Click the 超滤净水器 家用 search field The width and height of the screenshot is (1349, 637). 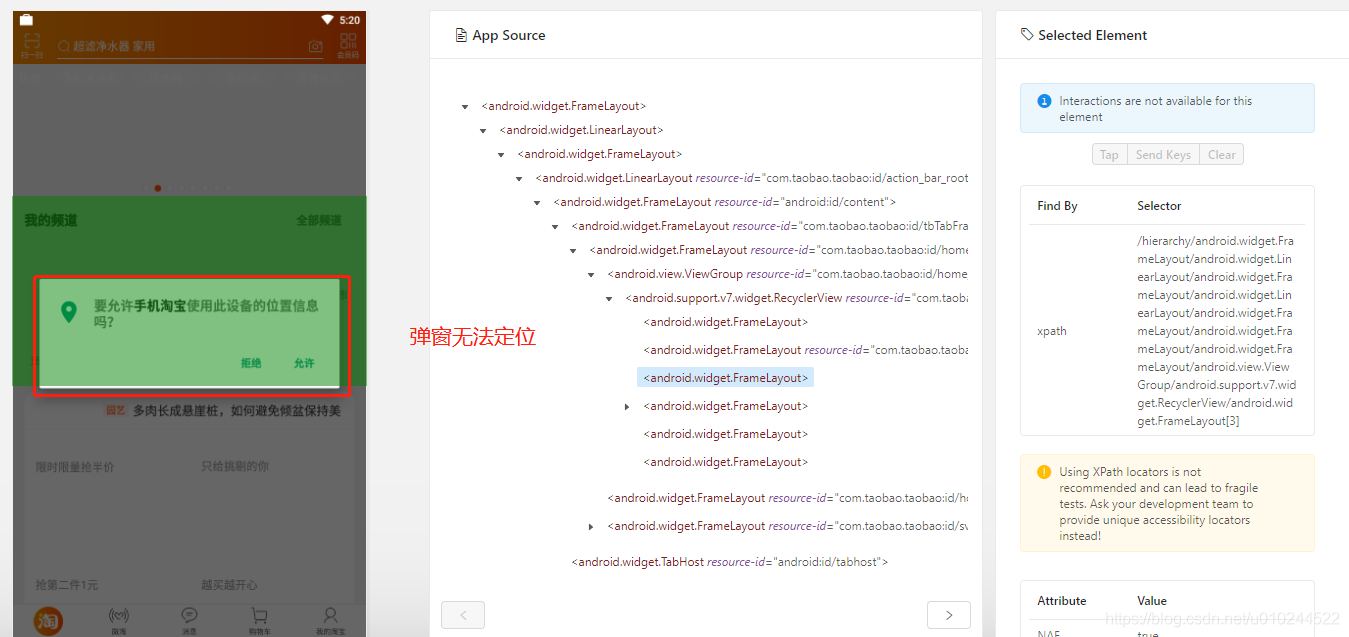(x=190, y=46)
